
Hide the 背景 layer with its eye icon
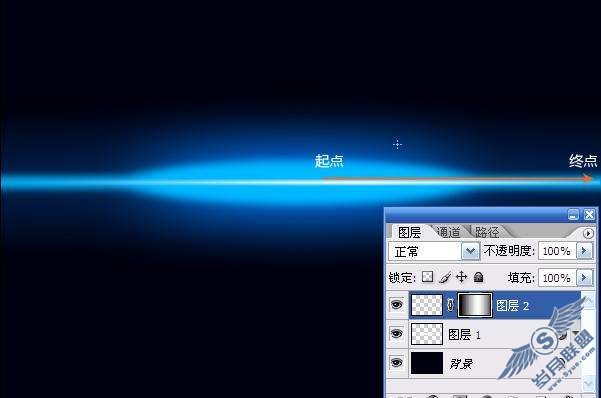(x=397, y=362)
